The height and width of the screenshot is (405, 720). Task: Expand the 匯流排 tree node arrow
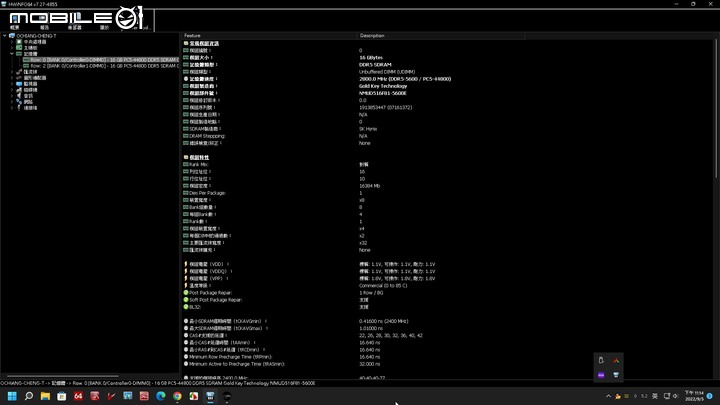click(12, 72)
